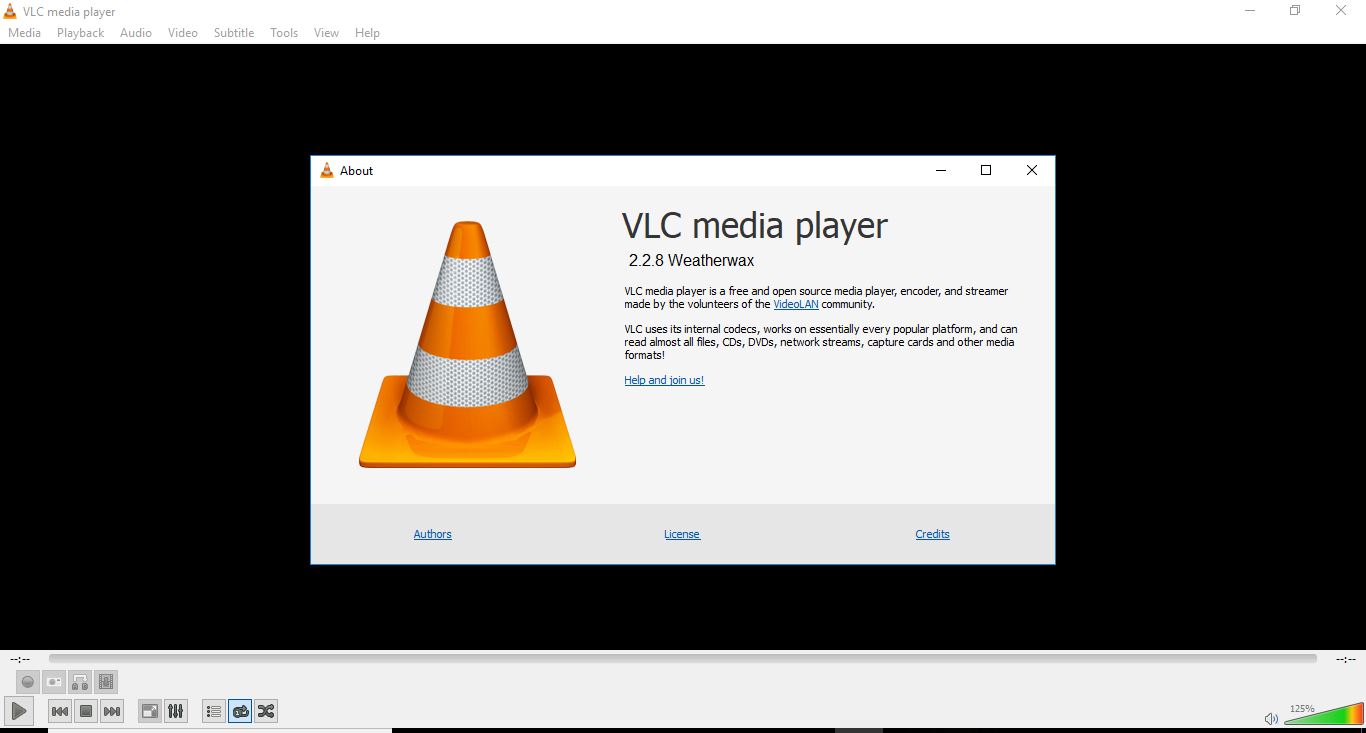View the License information
This screenshot has width=1366, height=733.
tap(682, 533)
